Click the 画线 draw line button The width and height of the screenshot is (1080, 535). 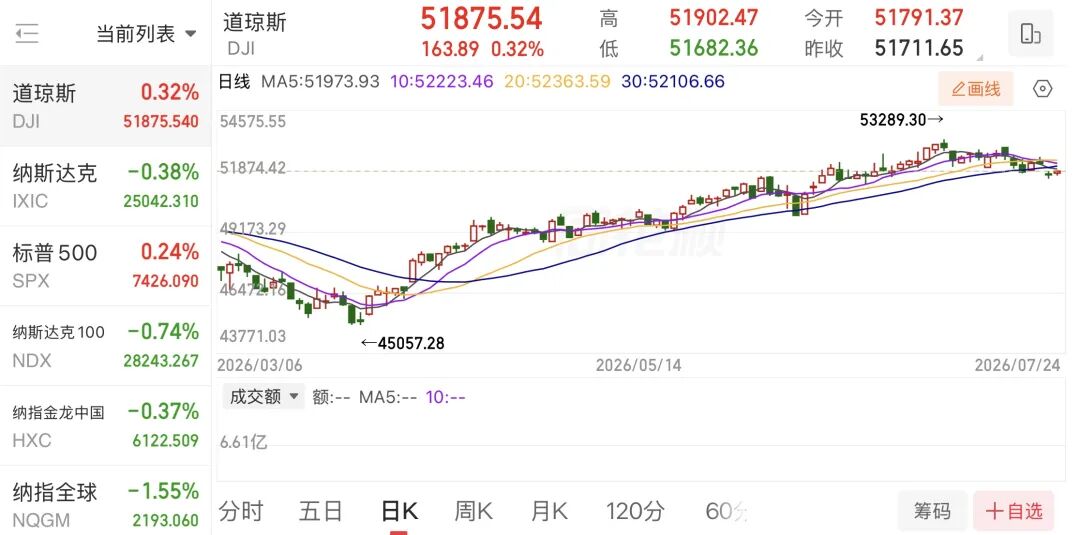(x=975, y=89)
